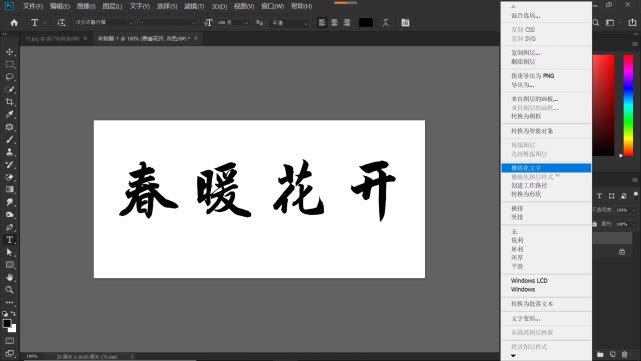This screenshot has height=361, width=641.
Task: Reset default foreground and background colors
Action: [x=5, y=314]
